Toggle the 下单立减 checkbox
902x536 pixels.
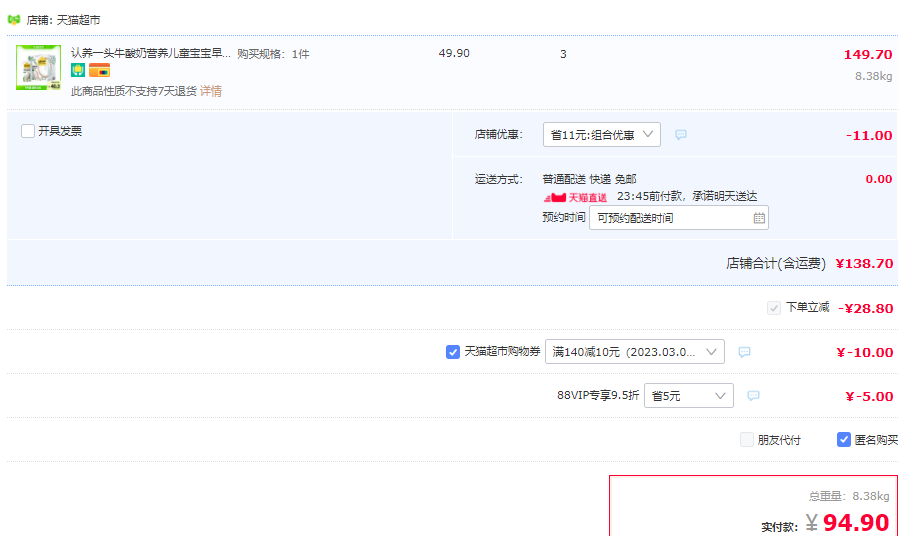tap(774, 308)
